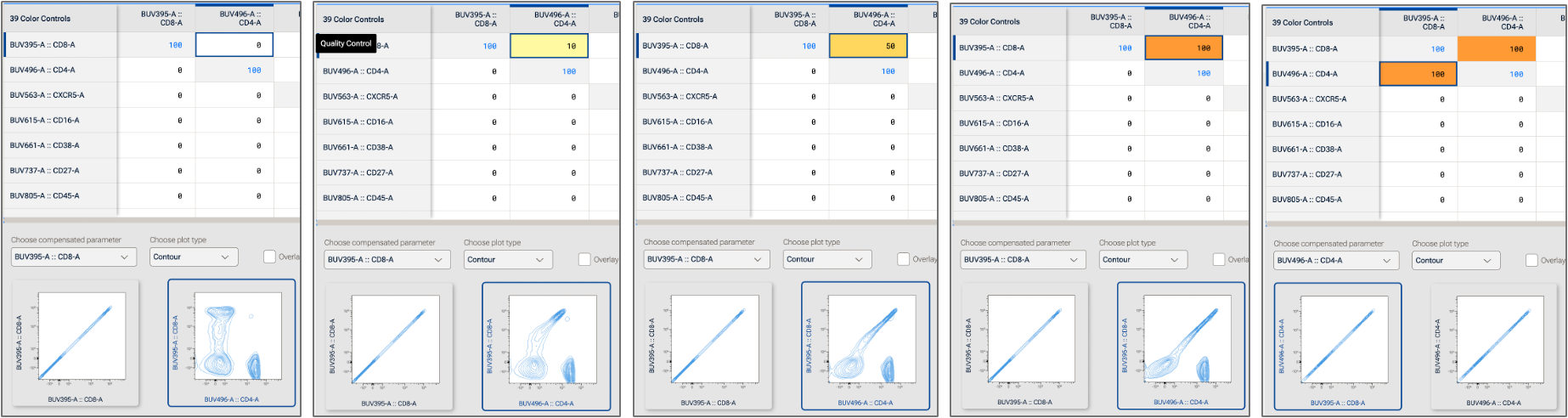Viewport: 1568px width, 418px height.
Task: Tick the Overlay checkbox in the middle panel
Action: pos(903,259)
